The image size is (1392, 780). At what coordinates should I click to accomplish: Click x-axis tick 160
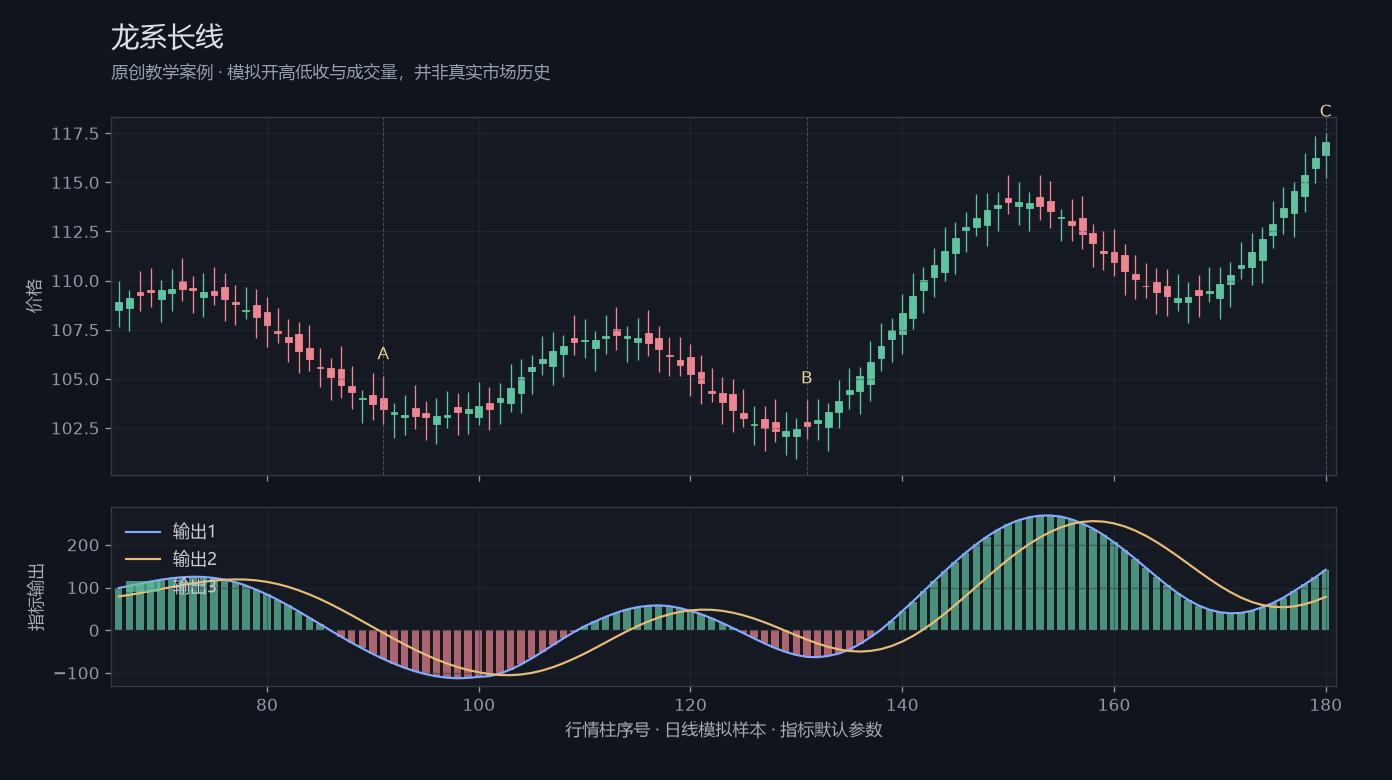pyautogui.click(x=1114, y=704)
